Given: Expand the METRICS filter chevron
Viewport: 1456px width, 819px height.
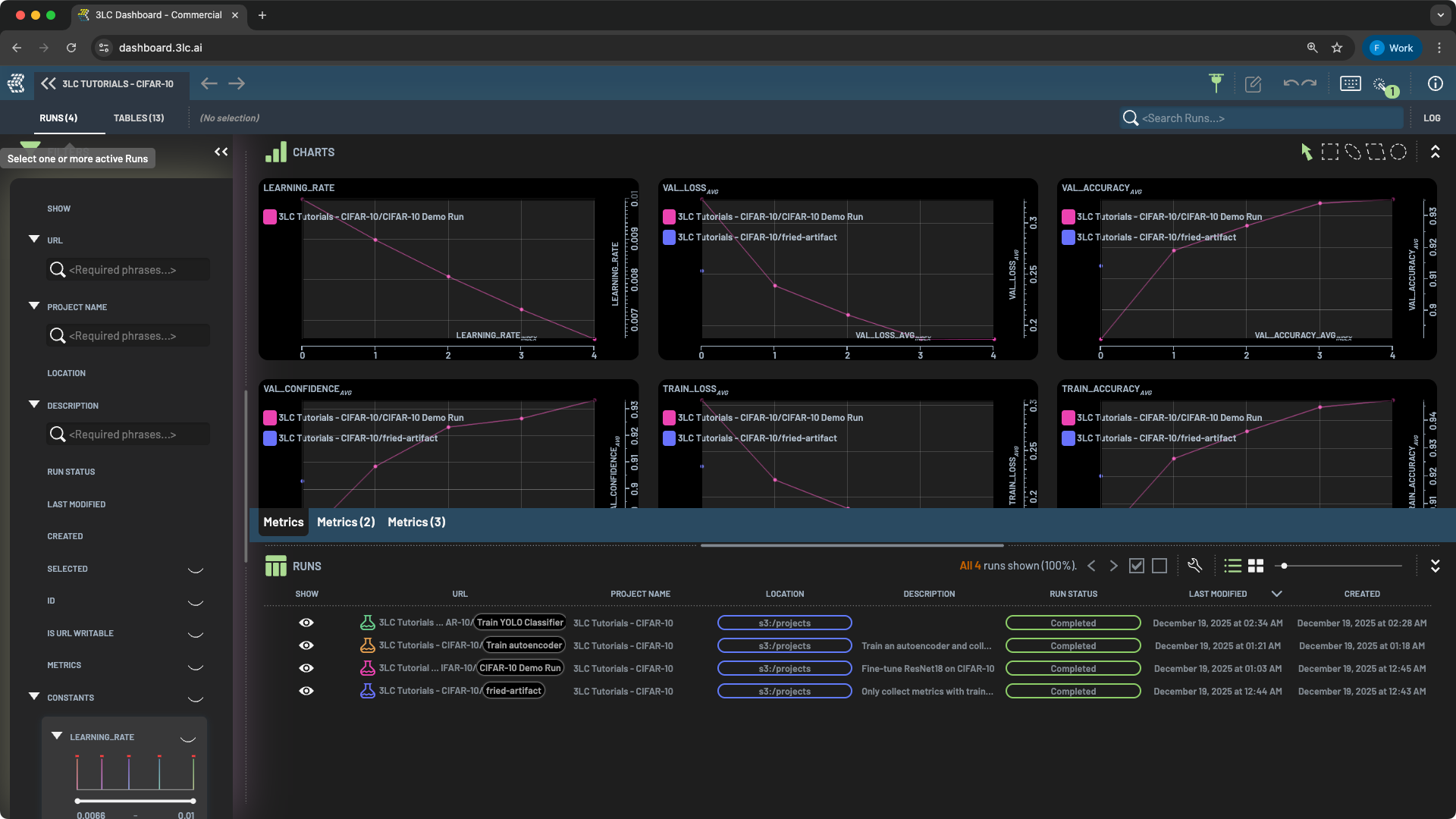Looking at the screenshot, I should [x=195, y=666].
